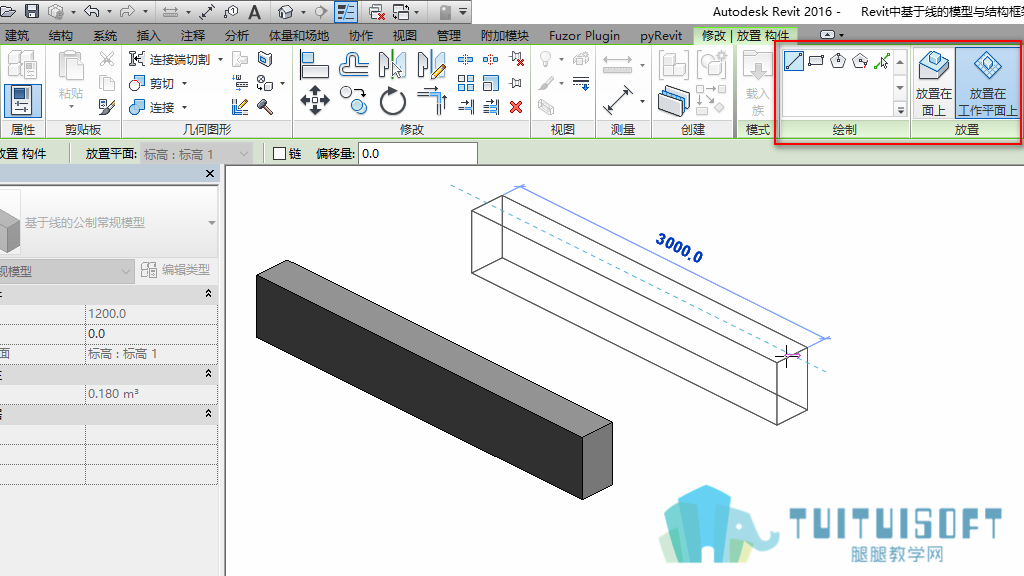Screen dimensions: 1024x576
Task: Close the properties palette with the X
Action: [x=210, y=174]
